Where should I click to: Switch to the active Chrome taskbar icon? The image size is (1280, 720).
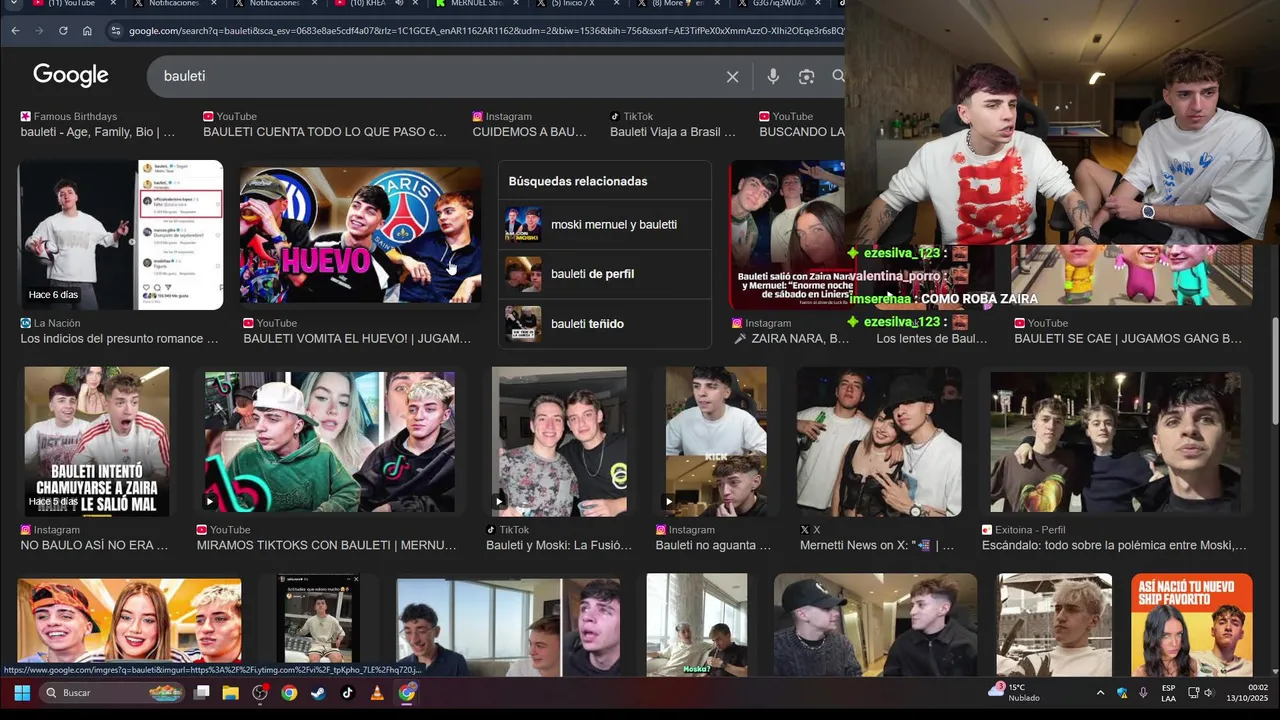click(x=407, y=692)
